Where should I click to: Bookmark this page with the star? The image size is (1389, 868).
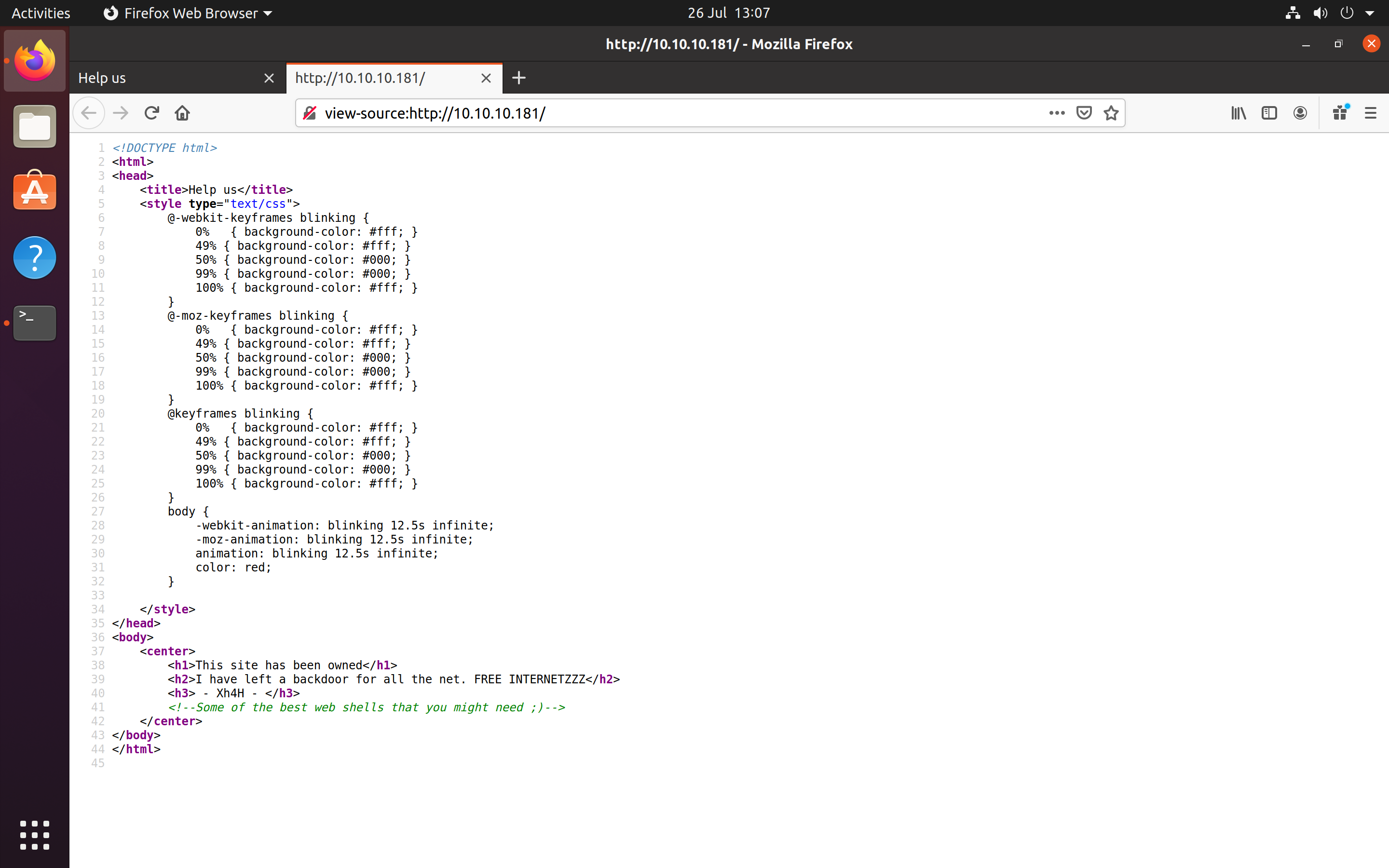(1111, 113)
